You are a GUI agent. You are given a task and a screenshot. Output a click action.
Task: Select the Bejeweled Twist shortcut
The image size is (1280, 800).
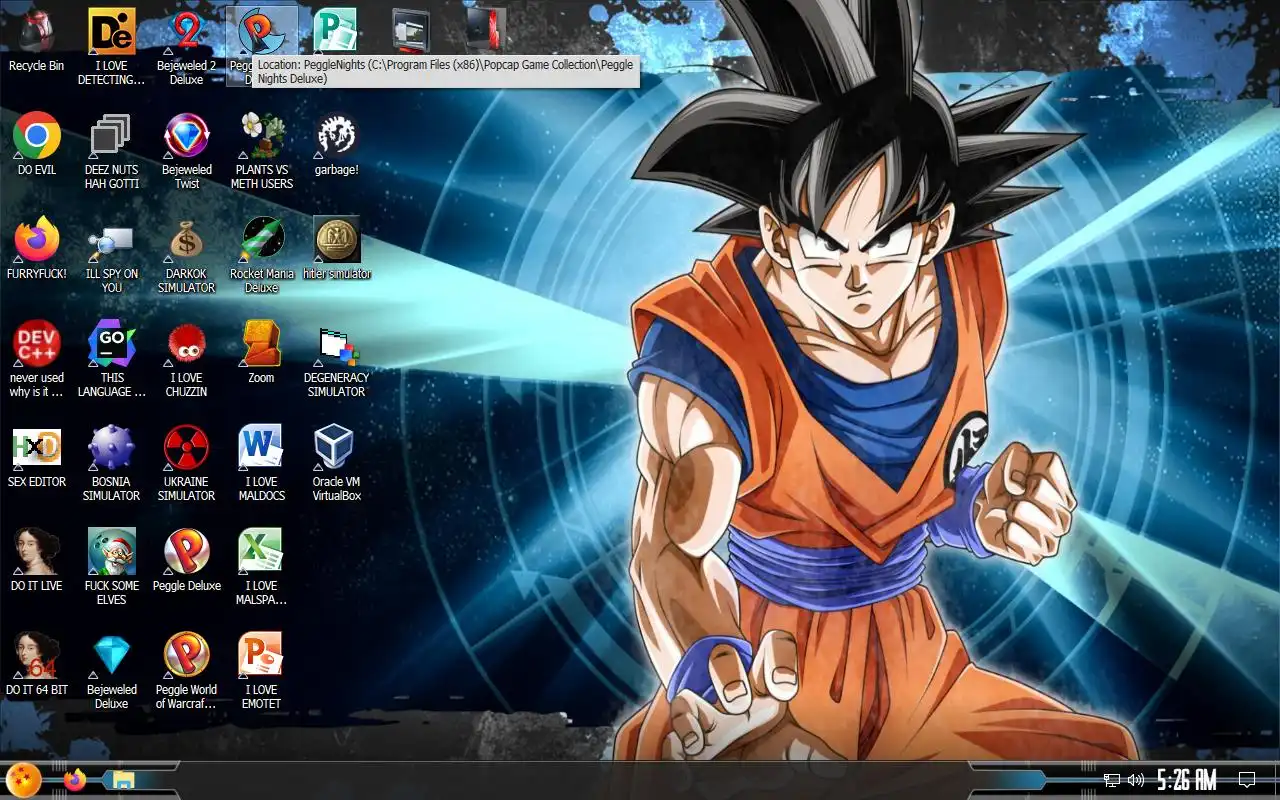(187, 151)
